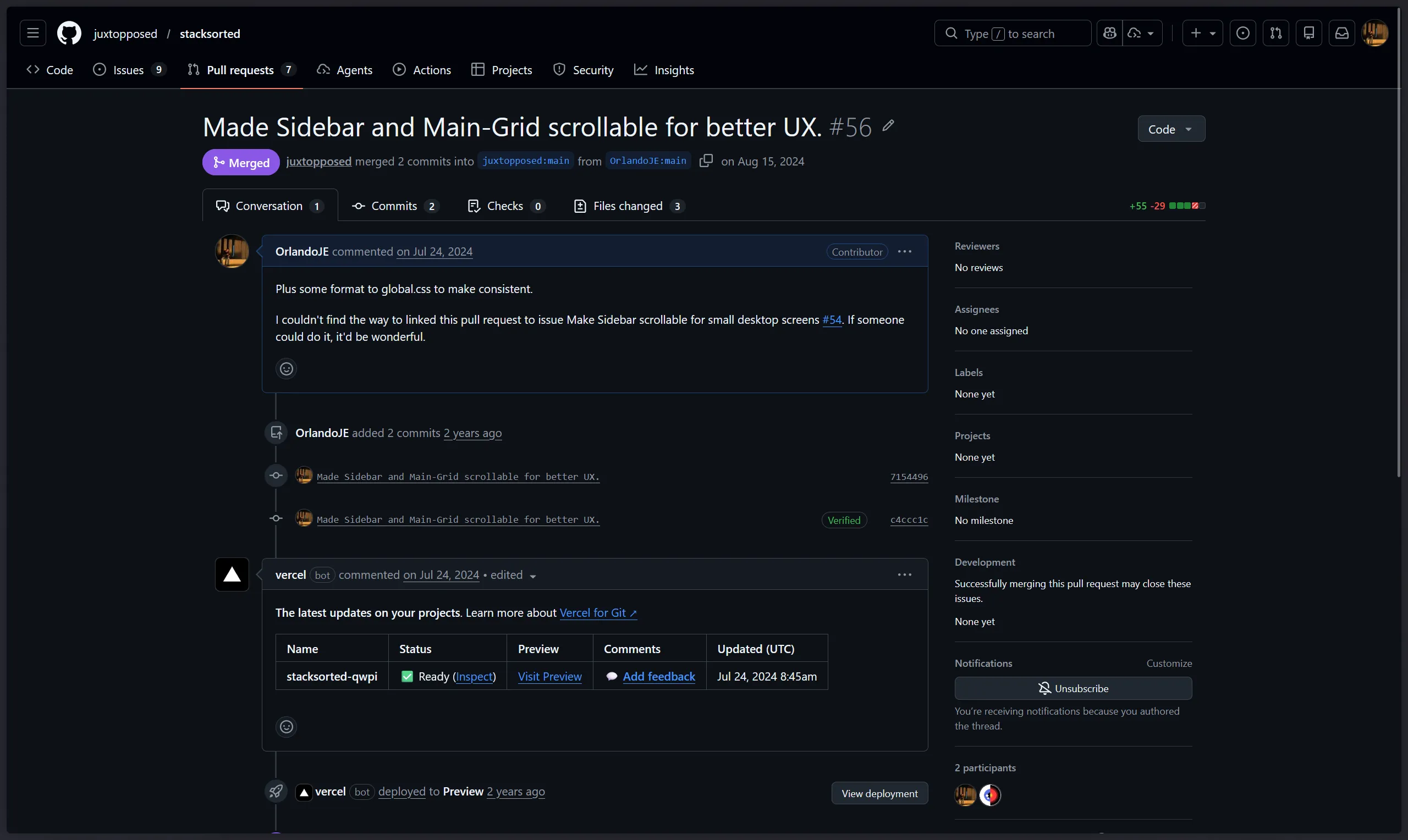The height and width of the screenshot is (840, 1408).
Task: Click the pencil icon to edit title
Action: click(888, 126)
